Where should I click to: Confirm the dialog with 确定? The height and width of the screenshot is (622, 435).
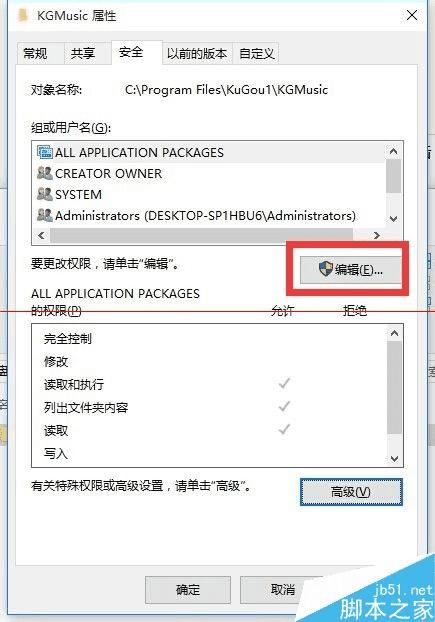coord(188,589)
